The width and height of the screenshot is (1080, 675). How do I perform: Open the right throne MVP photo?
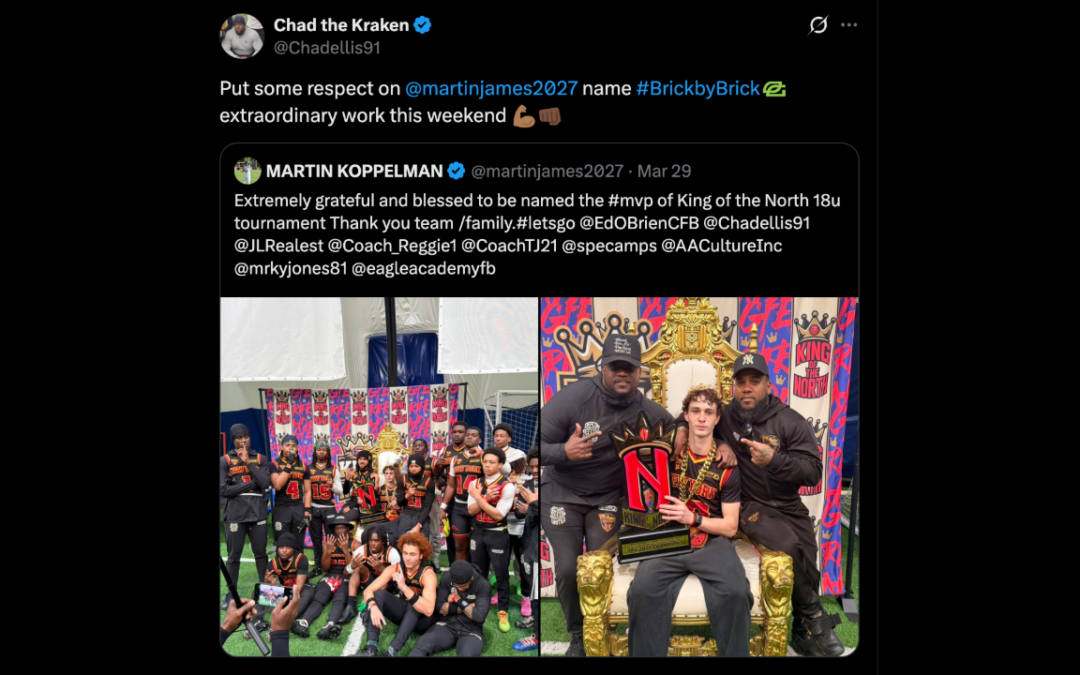(699, 477)
